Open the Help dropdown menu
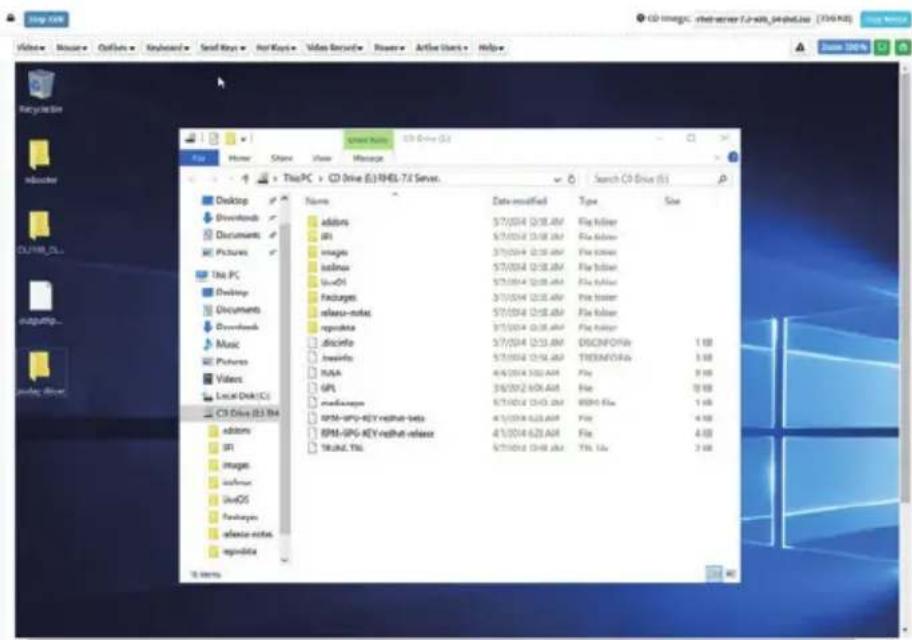 tap(491, 48)
